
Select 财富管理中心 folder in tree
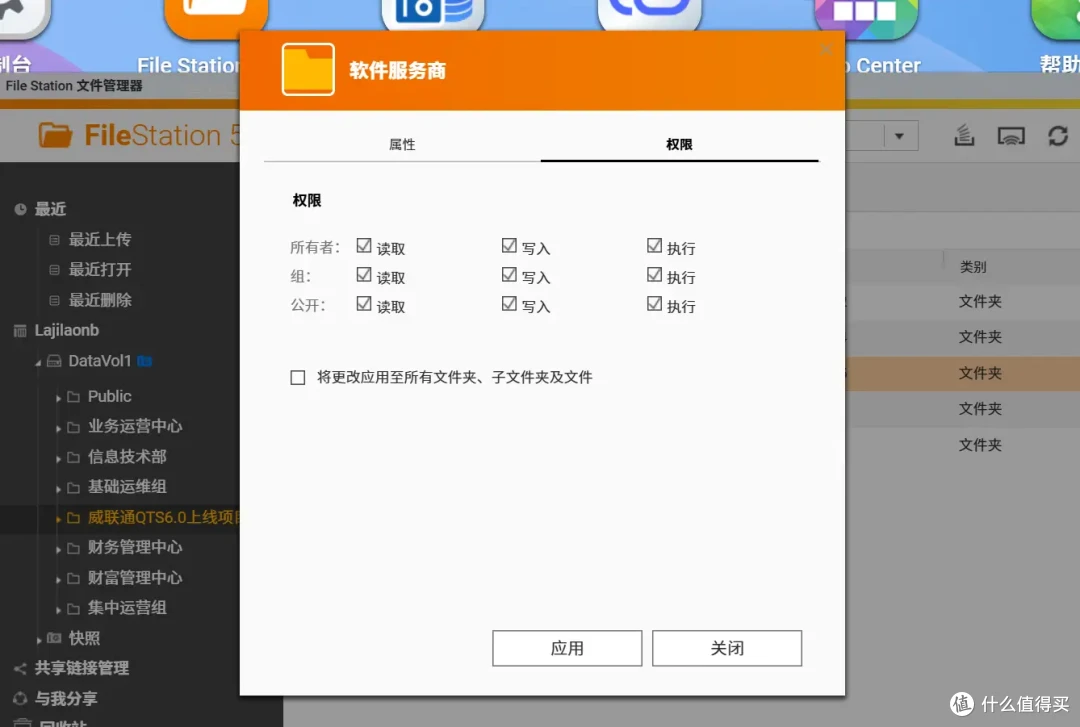click(x=135, y=577)
